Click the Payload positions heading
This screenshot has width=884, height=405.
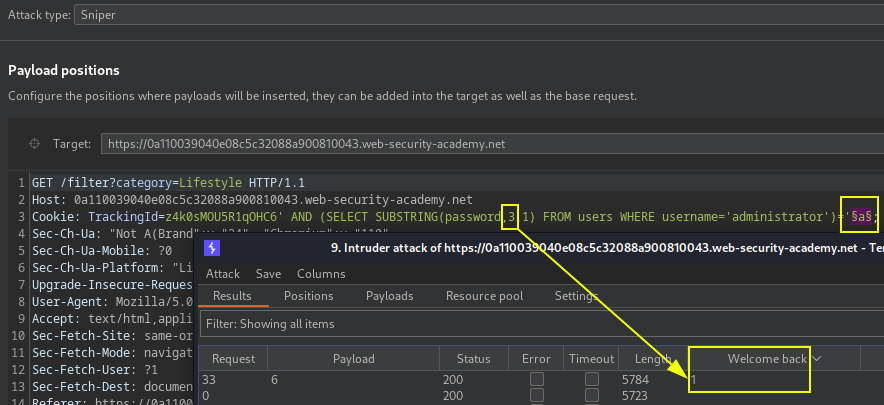click(64, 71)
